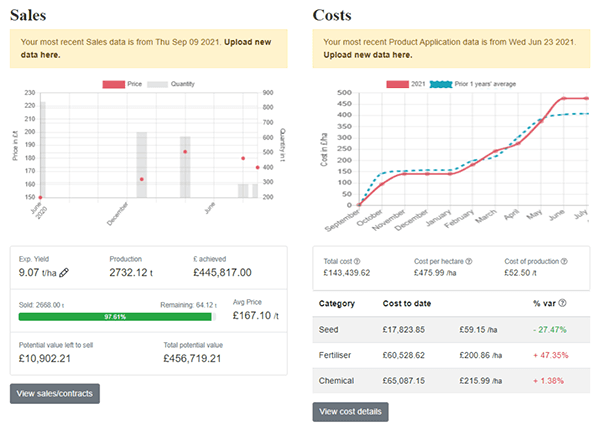The height and width of the screenshot is (440, 600).
Task: Click the Category column header
Action: (x=337, y=303)
